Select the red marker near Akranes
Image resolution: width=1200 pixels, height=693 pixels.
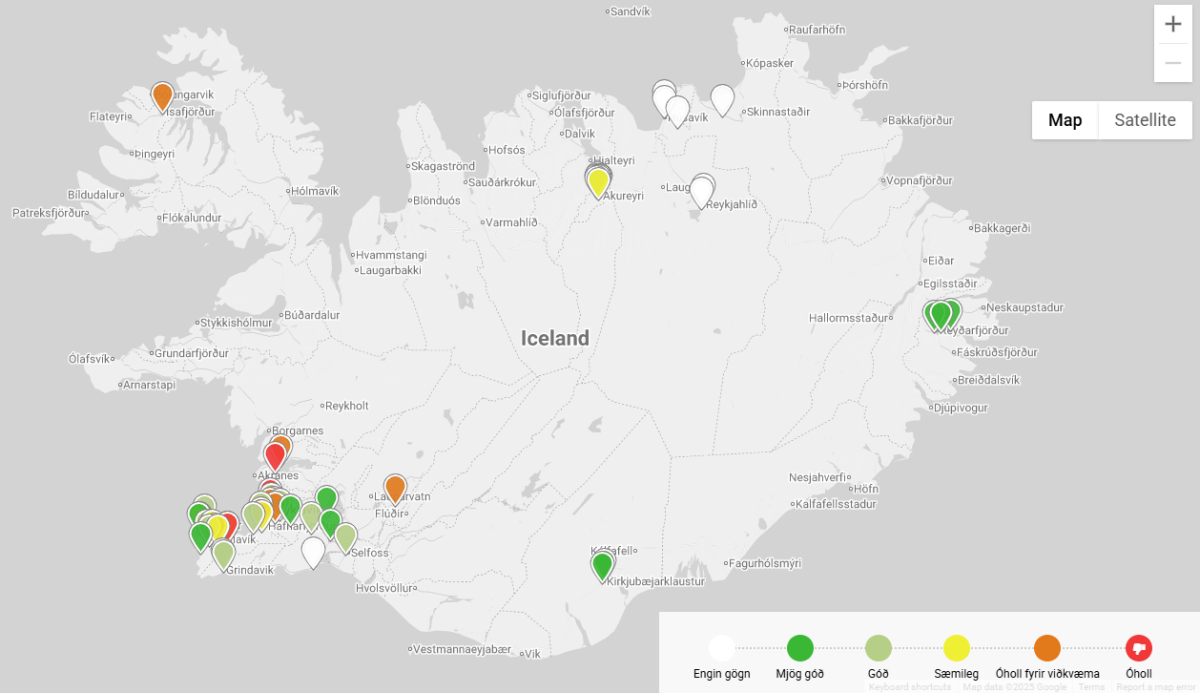click(275, 456)
